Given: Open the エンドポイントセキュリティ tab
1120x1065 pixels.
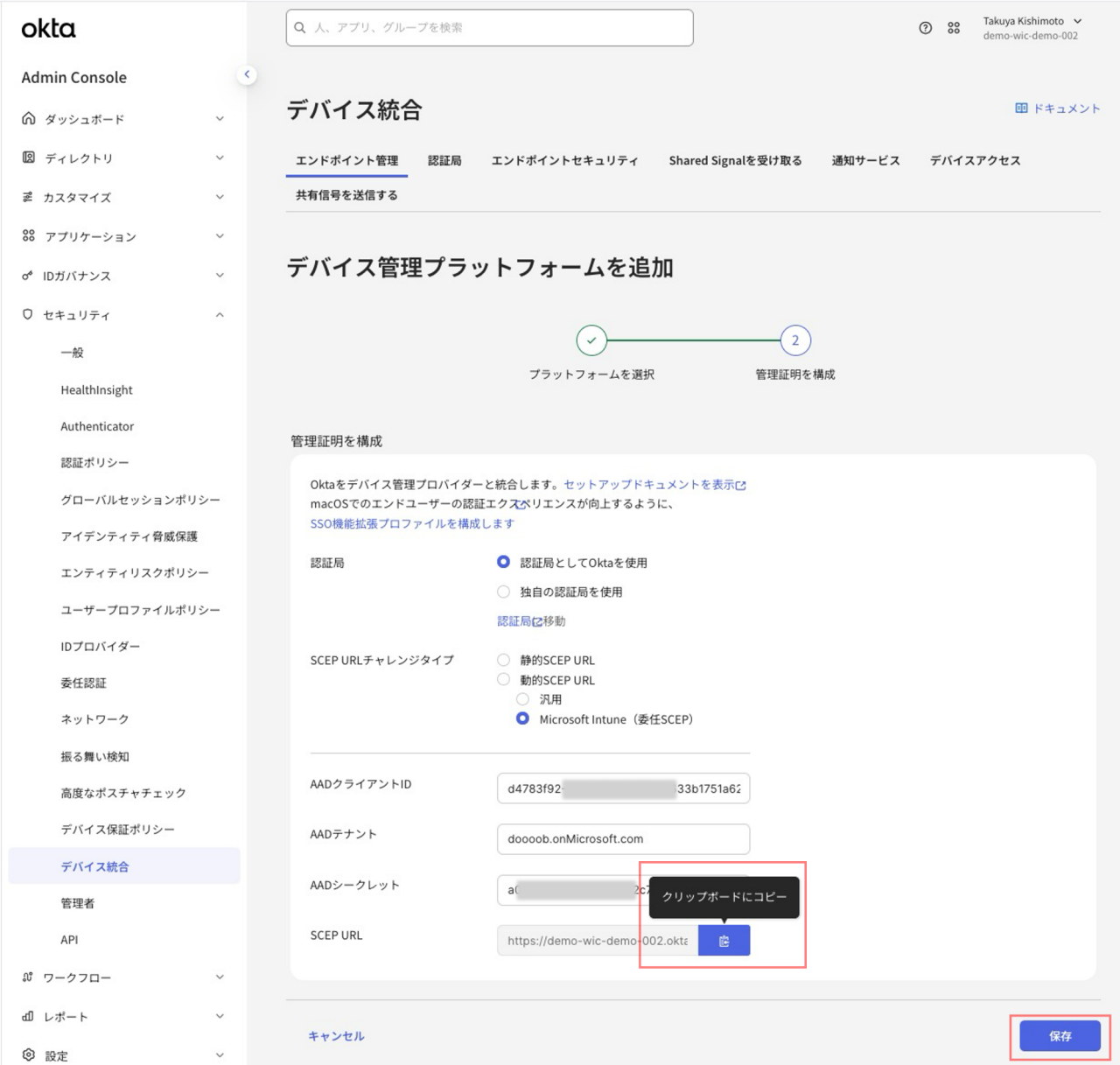Looking at the screenshot, I should pos(564,160).
